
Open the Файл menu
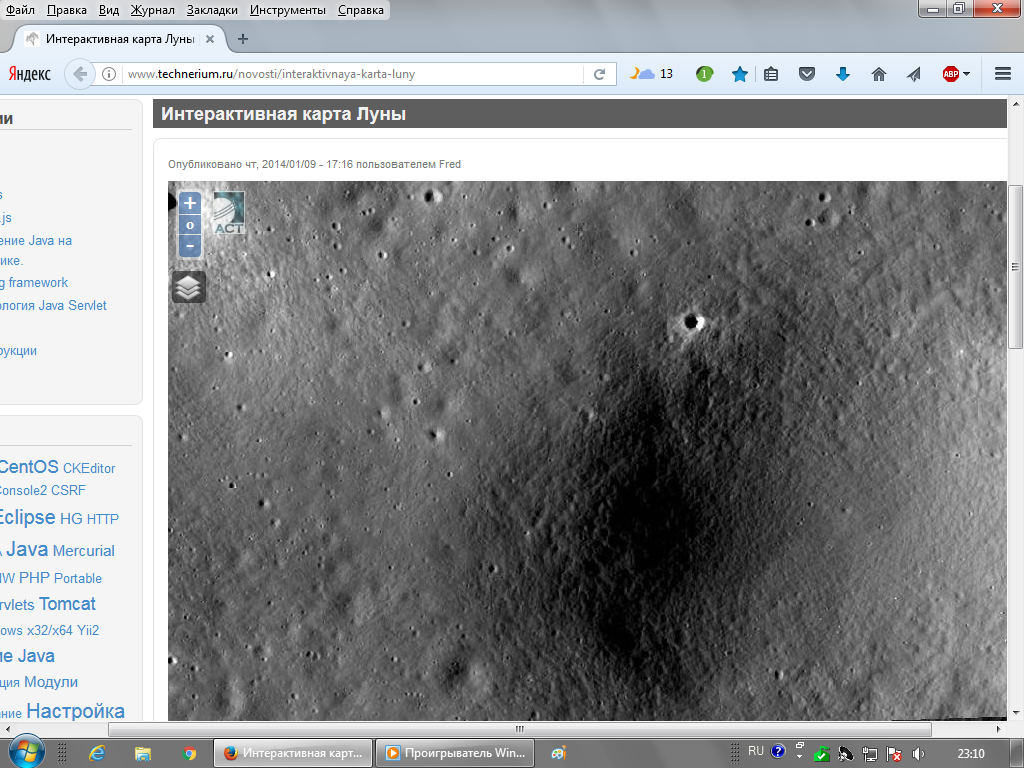pyautogui.click(x=20, y=10)
